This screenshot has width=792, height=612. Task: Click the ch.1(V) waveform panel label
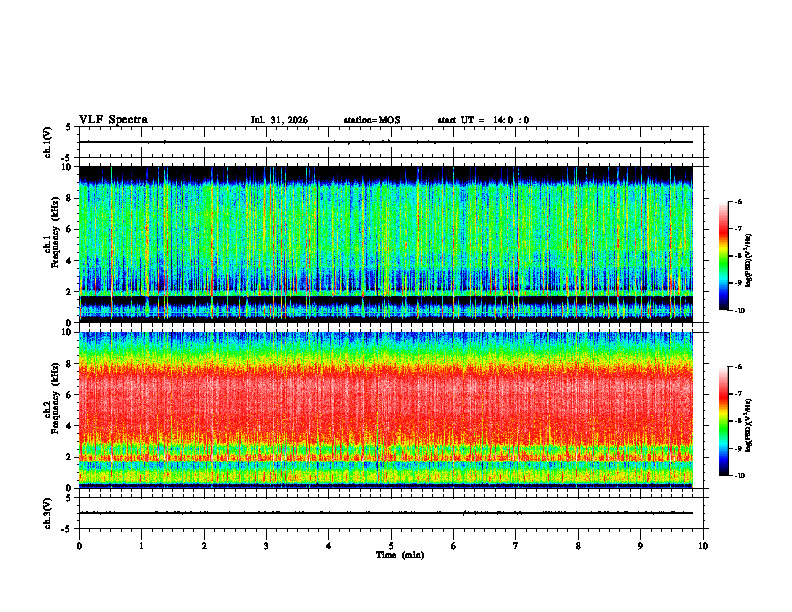(x=48, y=142)
